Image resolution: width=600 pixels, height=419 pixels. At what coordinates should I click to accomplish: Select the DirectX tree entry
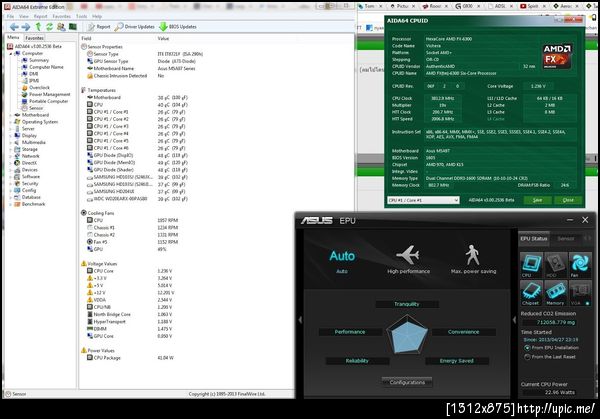coord(29,163)
